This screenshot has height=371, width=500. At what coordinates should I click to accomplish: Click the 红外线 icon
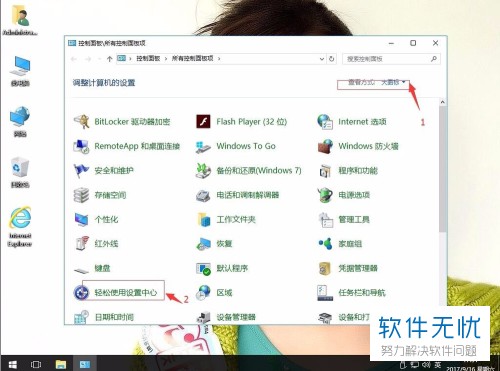[82, 244]
